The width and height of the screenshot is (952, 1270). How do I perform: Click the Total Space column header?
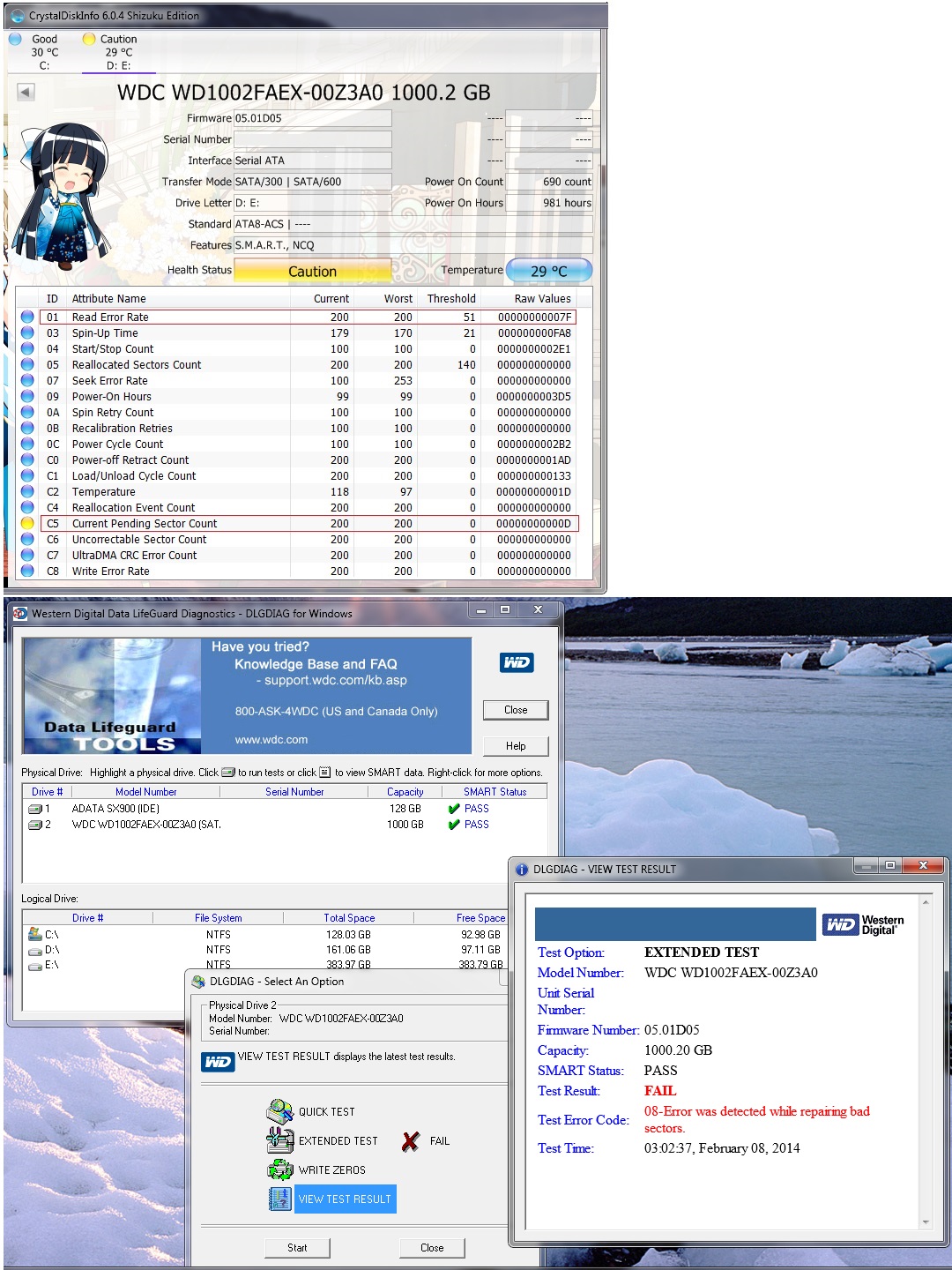[x=349, y=918]
